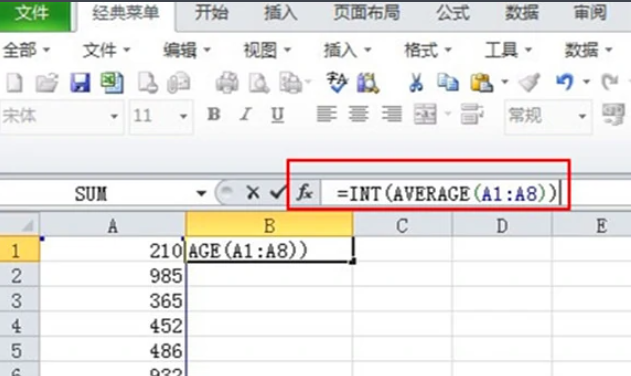
Task: Click cell containing 985
Action: point(113,275)
